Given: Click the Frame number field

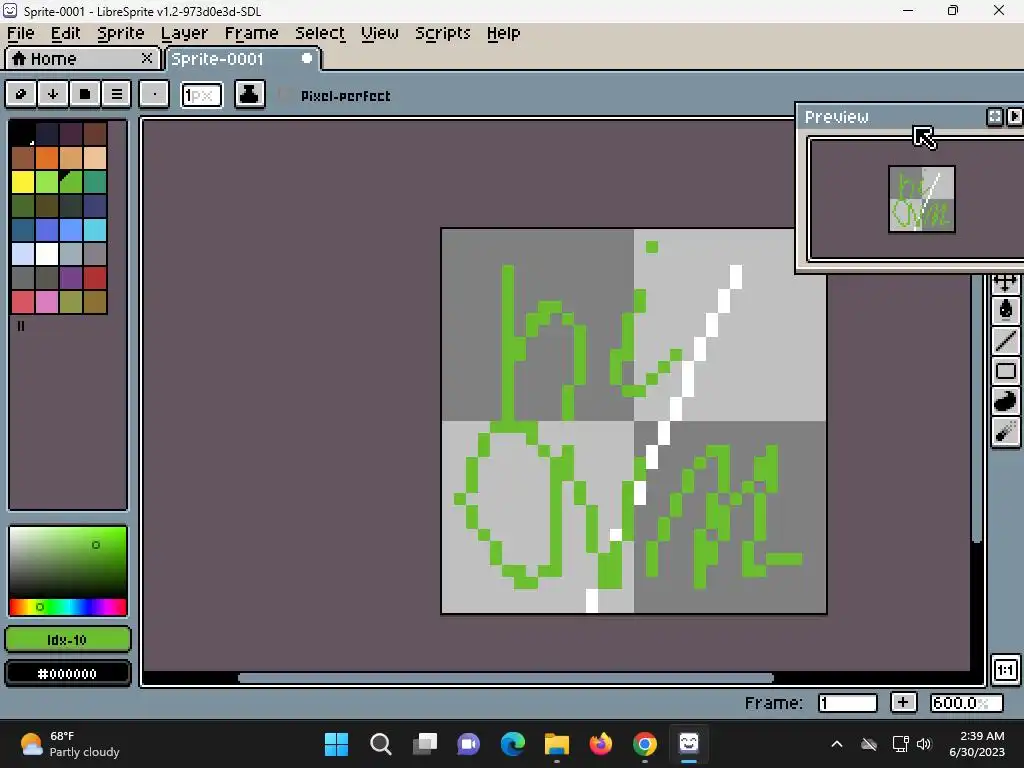Looking at the screenshot, I should pos(848,703).
